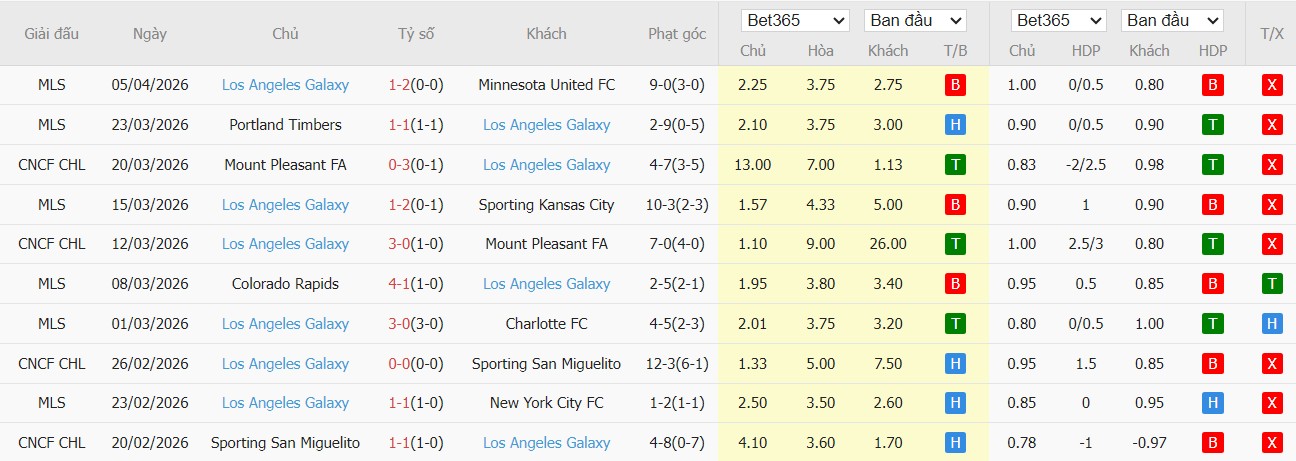Click 1-2(0-0) score against Minnesota United

click(416, 85)
